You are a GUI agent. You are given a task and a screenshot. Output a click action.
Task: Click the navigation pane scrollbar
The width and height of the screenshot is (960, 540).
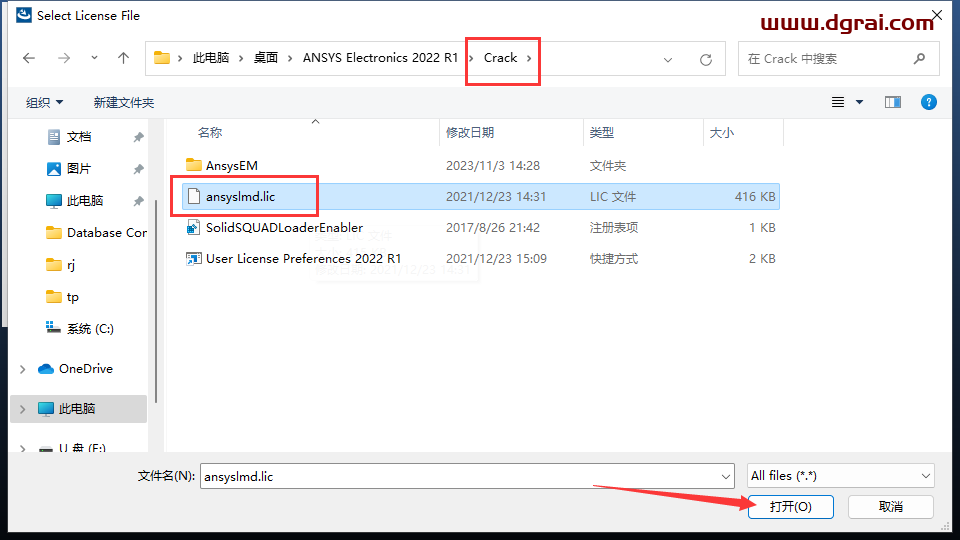pos(156,300)
